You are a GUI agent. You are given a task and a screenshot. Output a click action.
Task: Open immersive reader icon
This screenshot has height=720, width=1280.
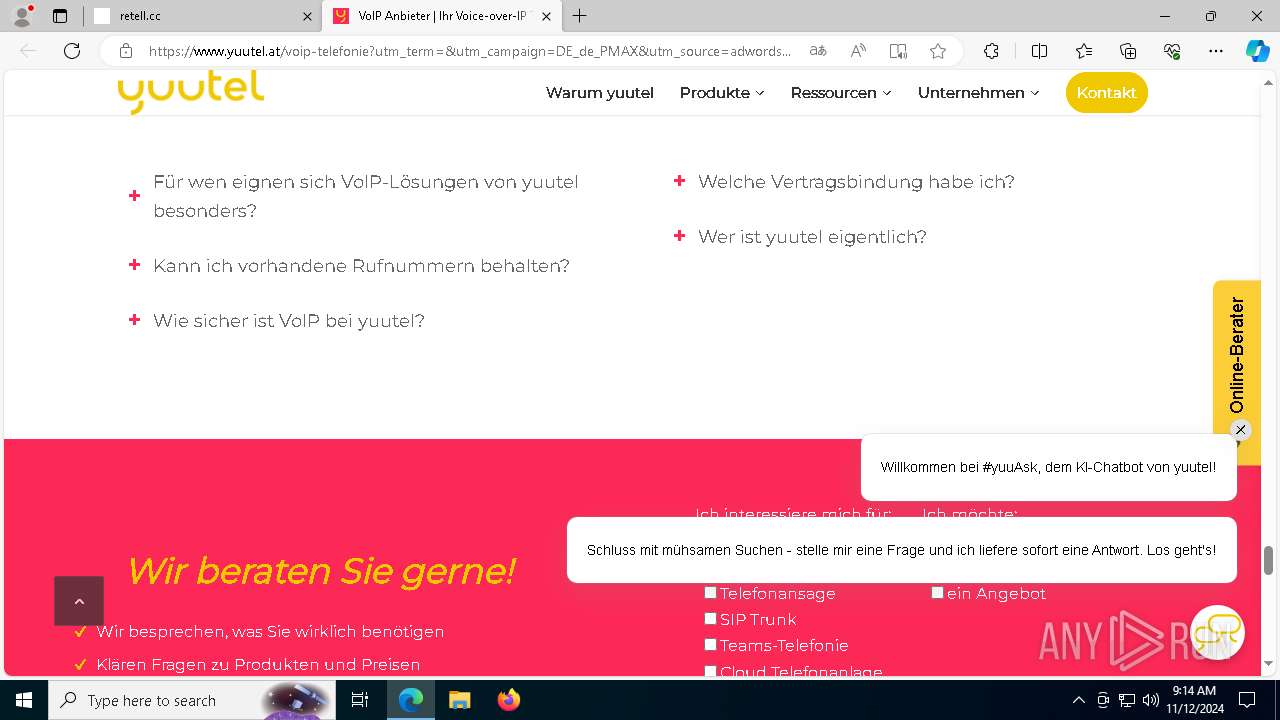898,51
